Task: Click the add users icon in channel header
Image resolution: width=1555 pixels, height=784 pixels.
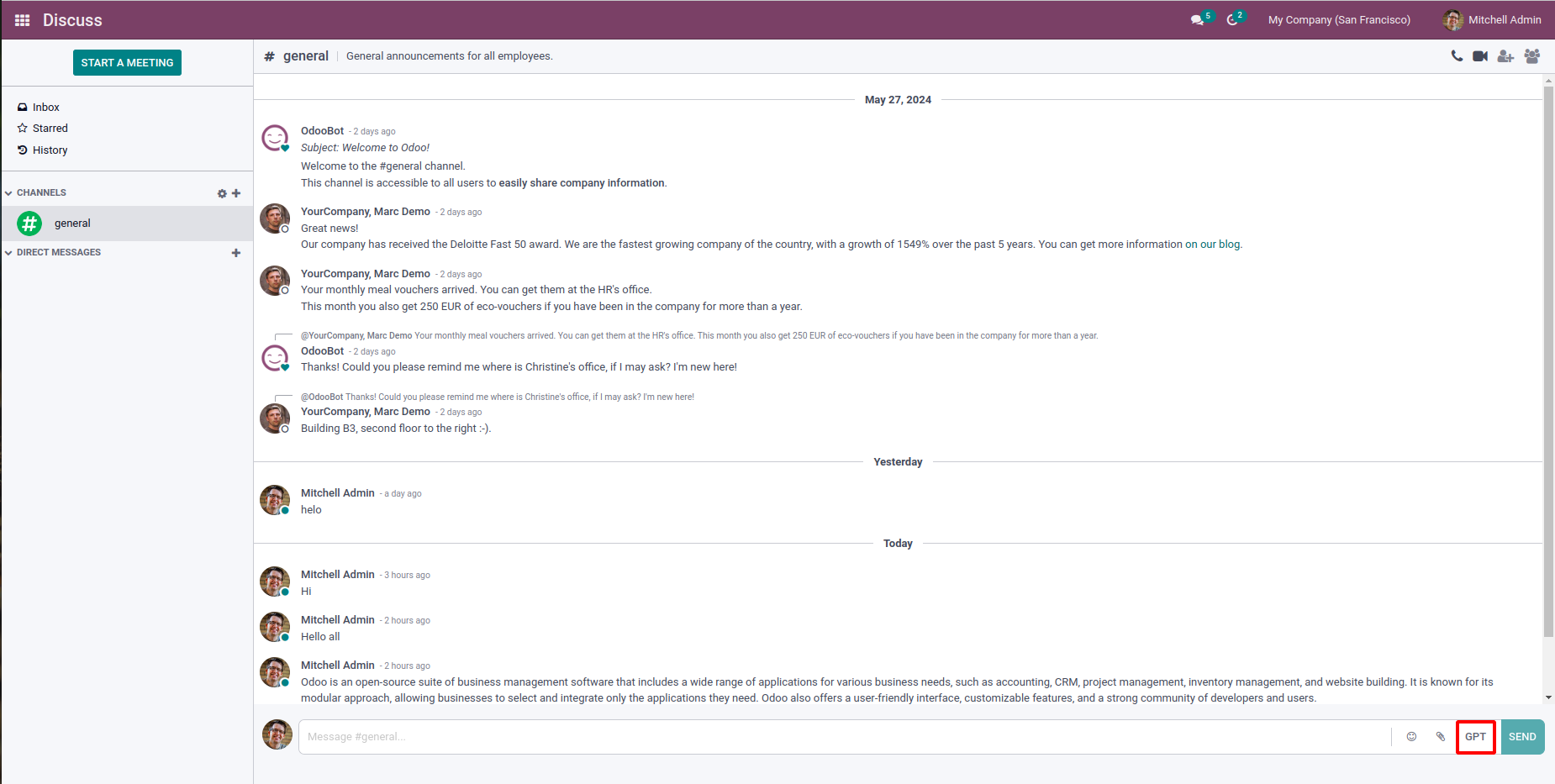Action: point(1505,56)
